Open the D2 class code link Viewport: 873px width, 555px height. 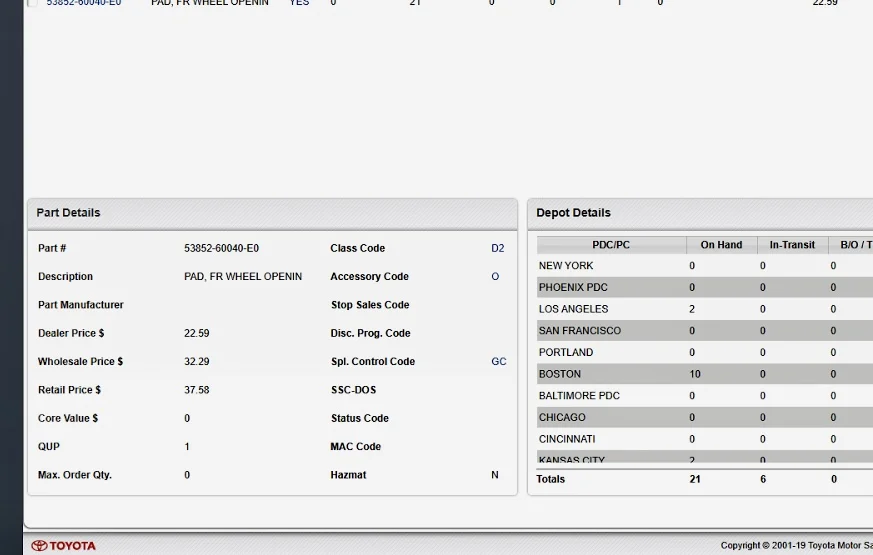(497, 248)
